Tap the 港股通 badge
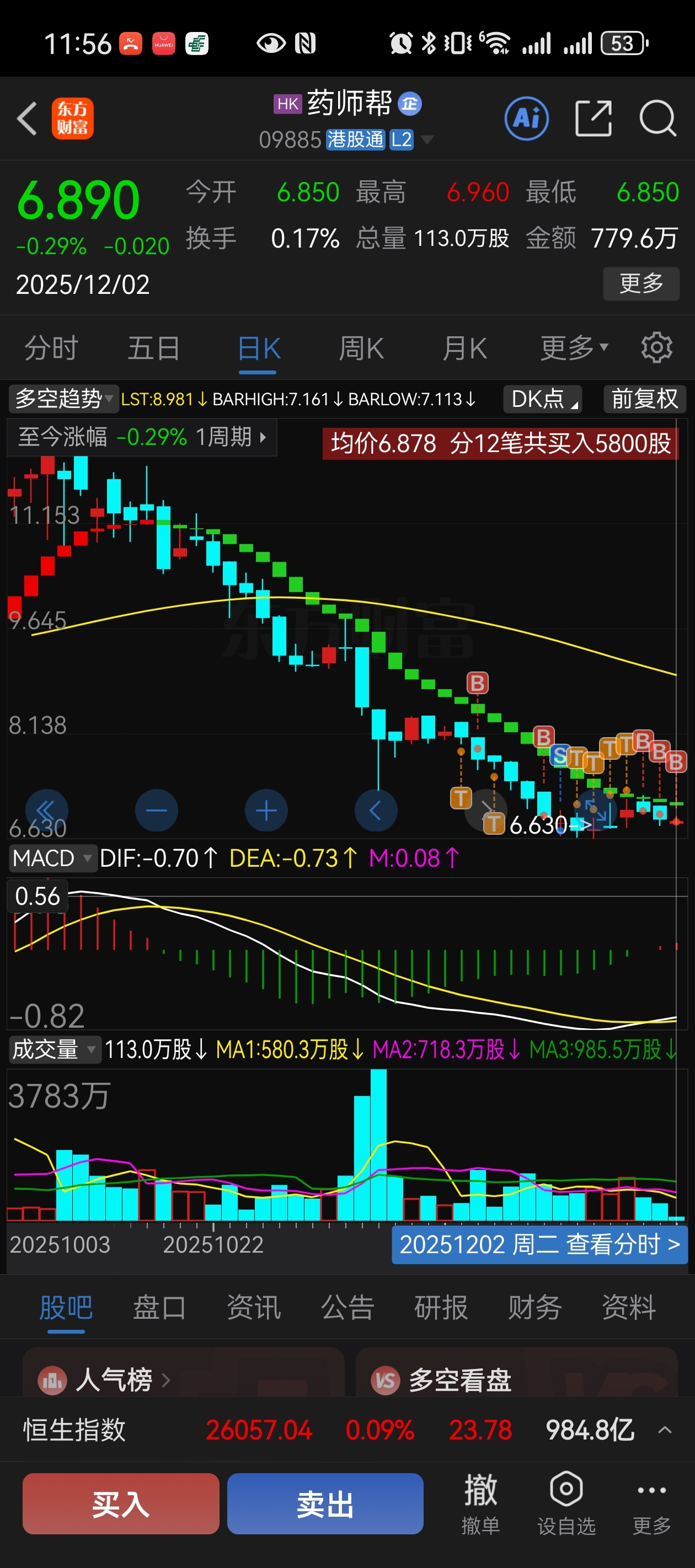This screenshot has height=1568, width=695. pyautogui.click(x=355, y=139)
